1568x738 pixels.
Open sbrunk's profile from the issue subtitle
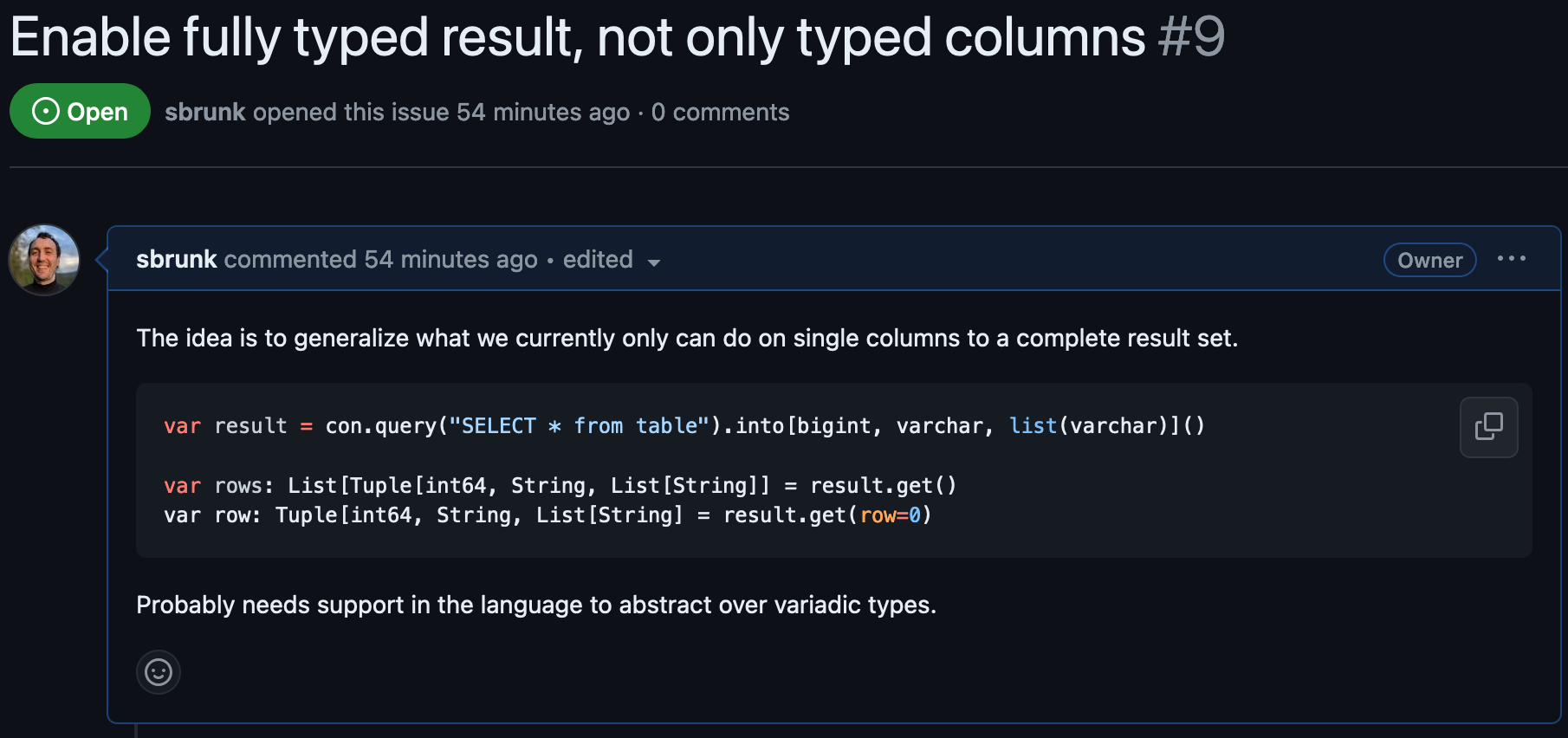click(x=205, y=113)
